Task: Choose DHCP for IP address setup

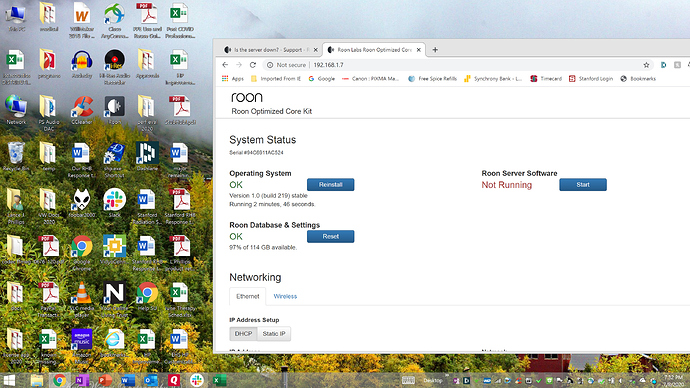Action: click(243, 334)
